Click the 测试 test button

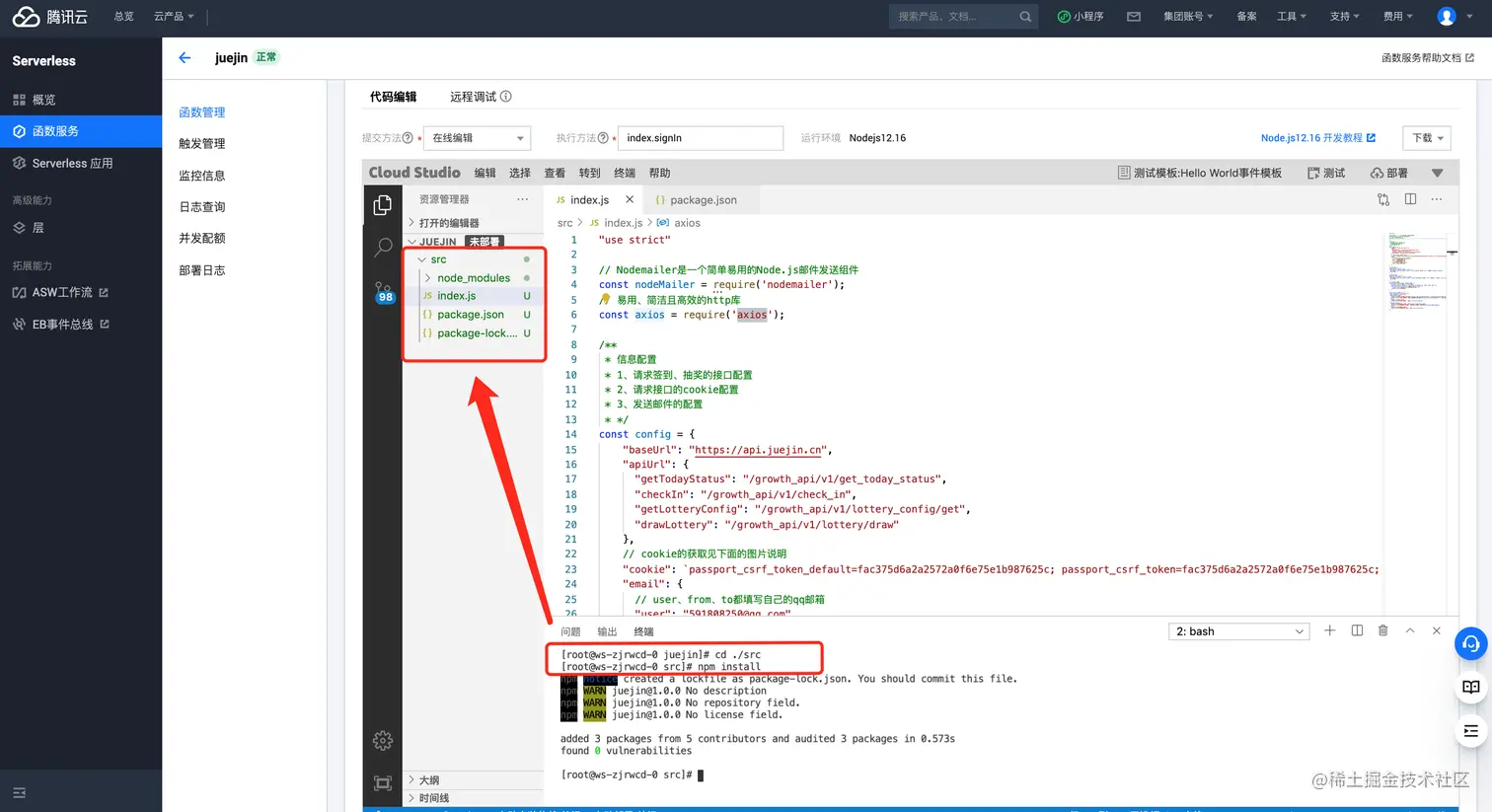[1326, 173]
